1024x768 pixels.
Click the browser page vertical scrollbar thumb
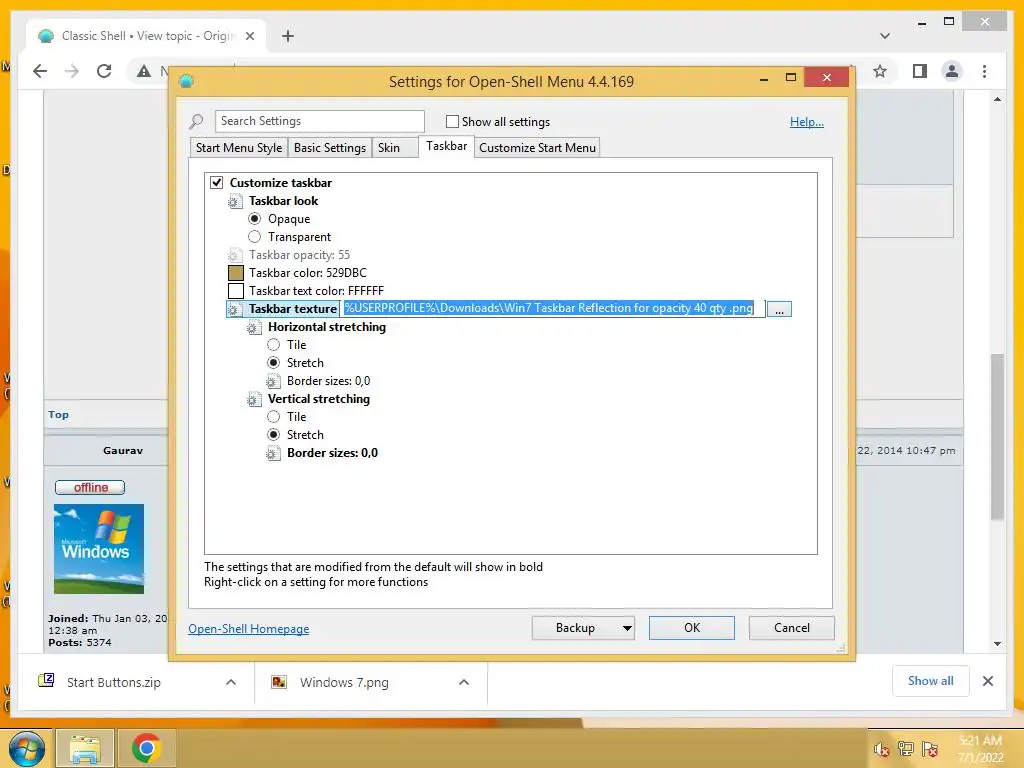(x=997, y=436)
